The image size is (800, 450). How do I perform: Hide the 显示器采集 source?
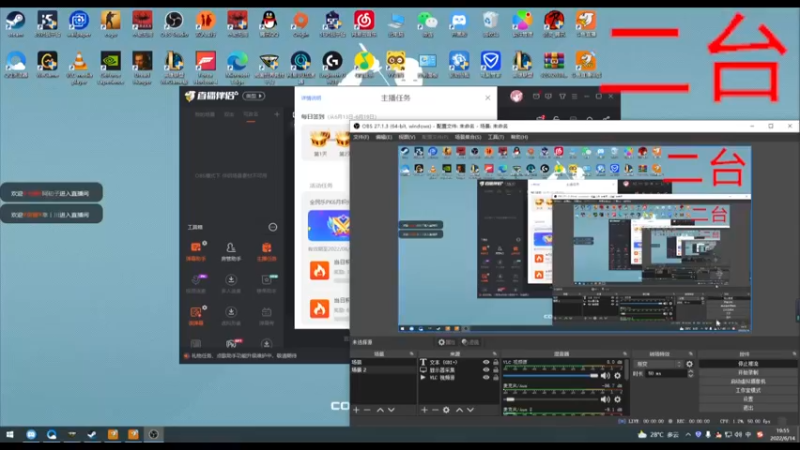(486, 370)
